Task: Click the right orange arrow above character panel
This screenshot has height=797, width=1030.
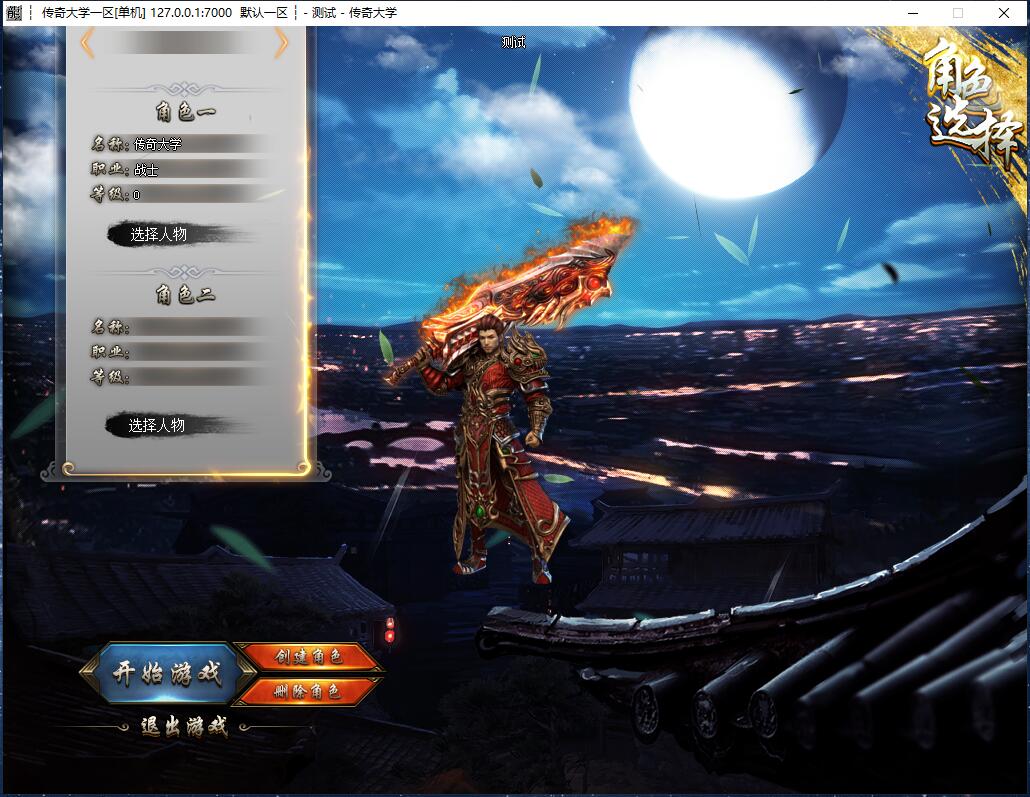Action: tap(281, 44)
